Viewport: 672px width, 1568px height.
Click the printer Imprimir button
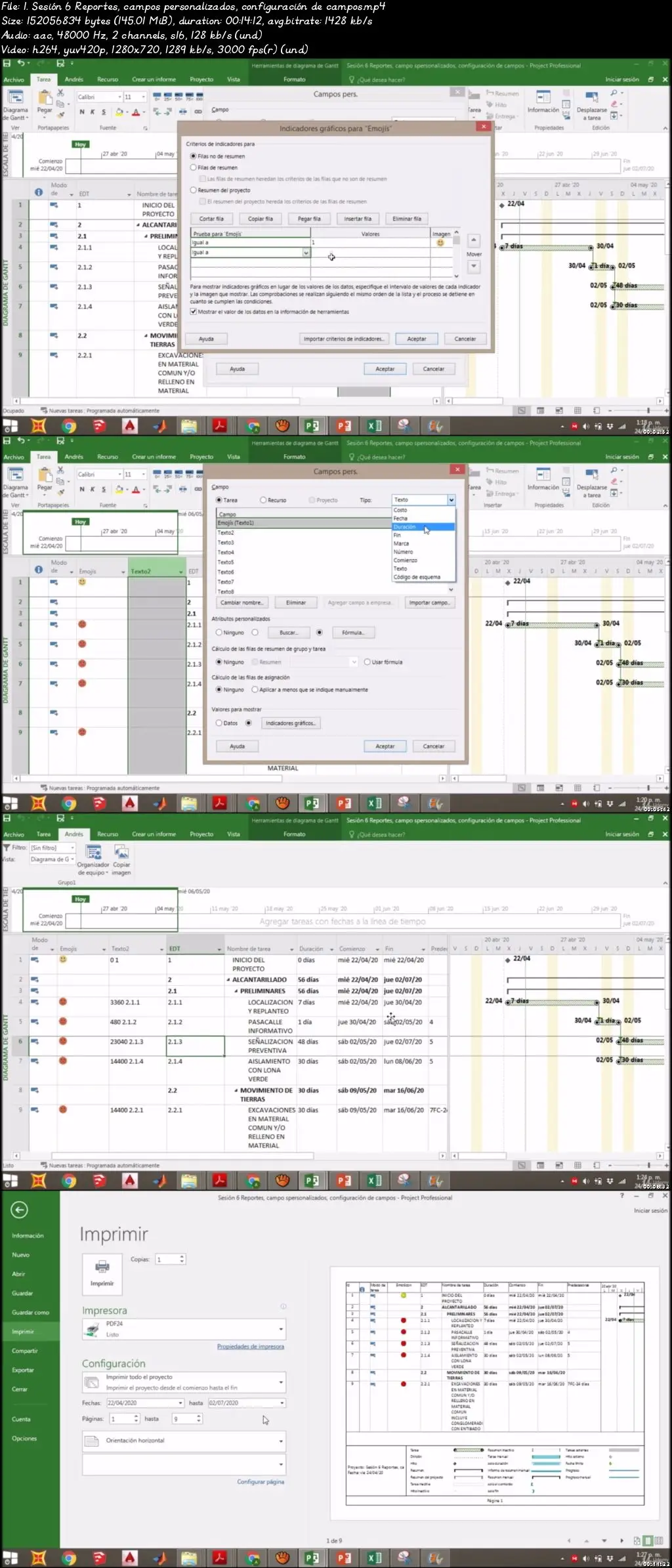pyautogui.click(x=102, y=1273)
